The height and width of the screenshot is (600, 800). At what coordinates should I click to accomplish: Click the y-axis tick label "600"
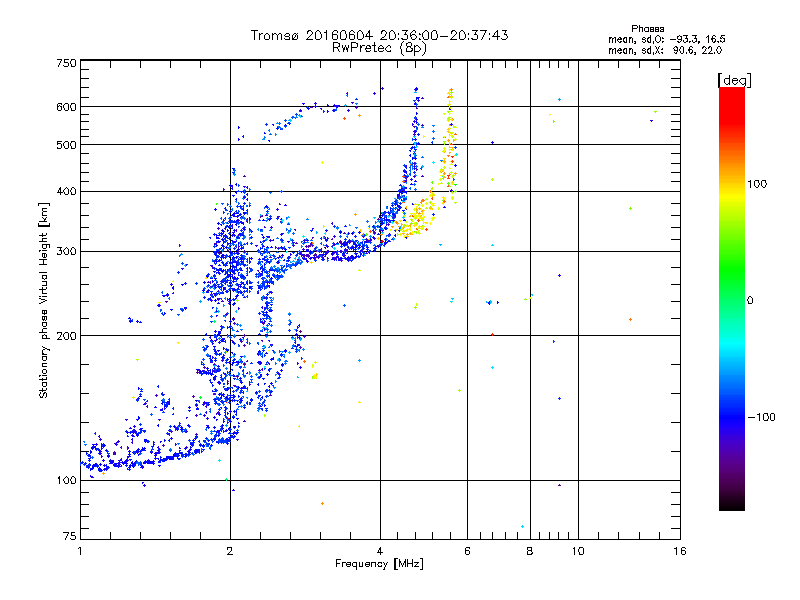66,107
